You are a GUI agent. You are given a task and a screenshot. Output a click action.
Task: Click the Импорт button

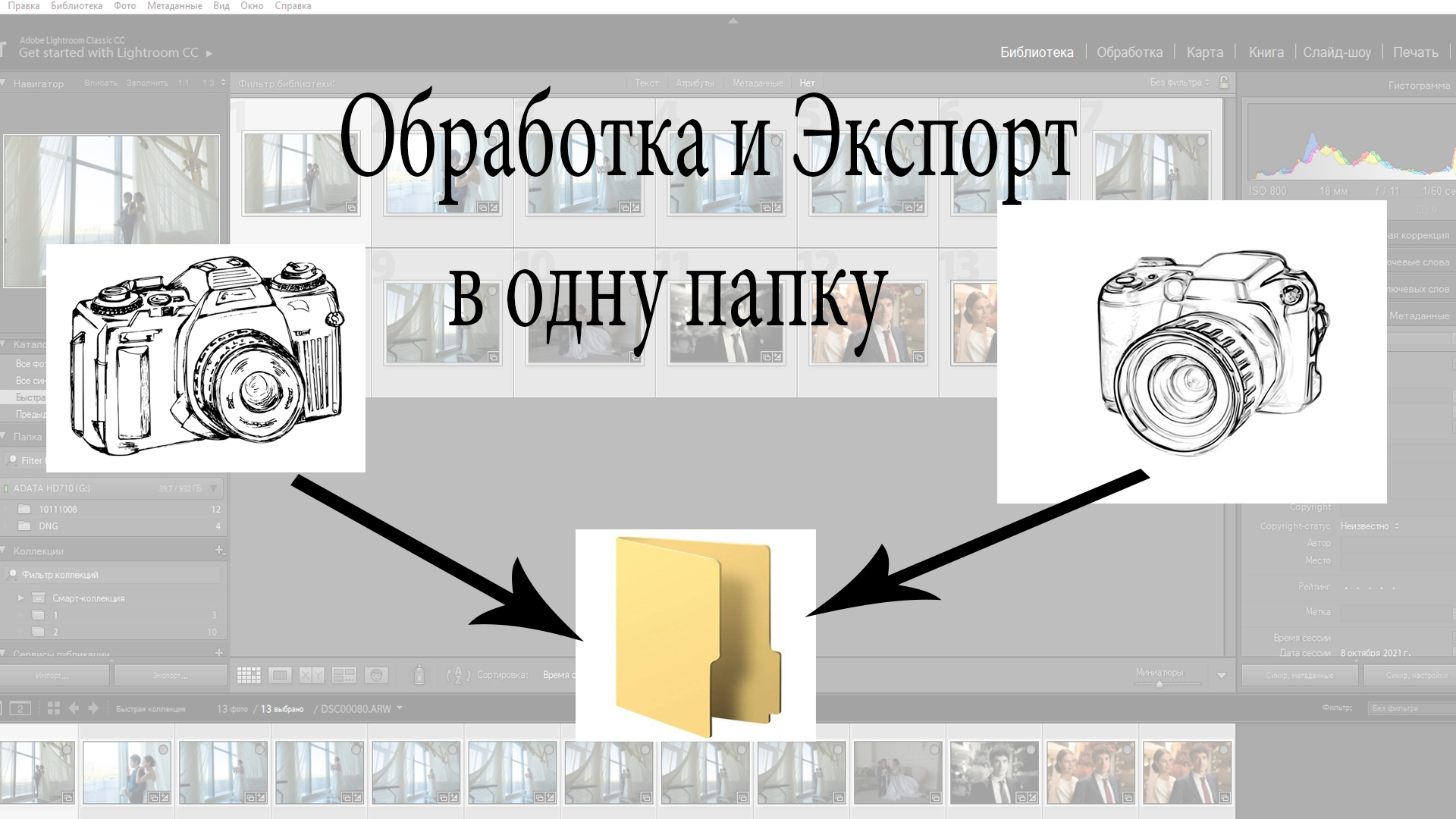pos(52,675)
